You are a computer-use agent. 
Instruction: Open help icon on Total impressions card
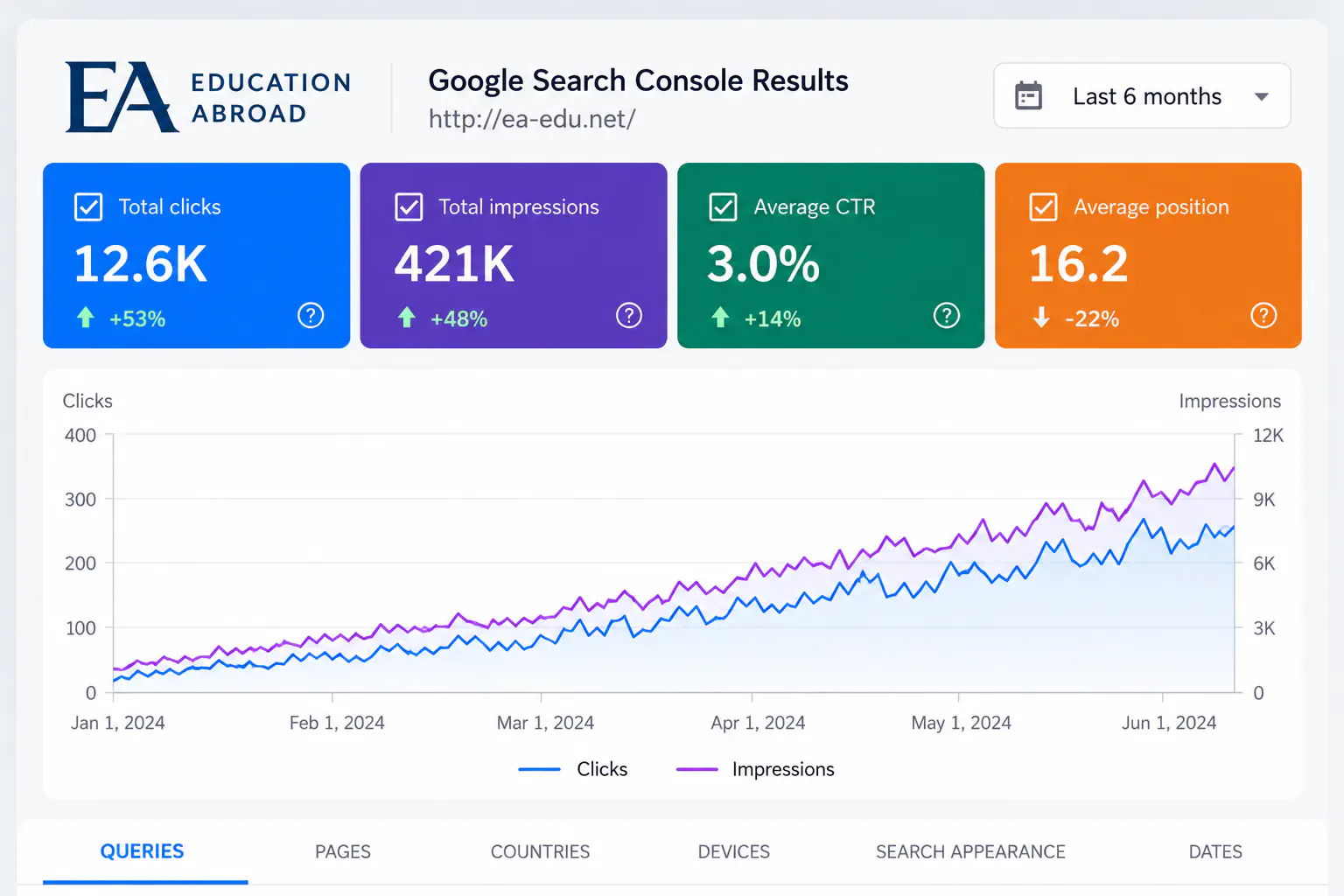628,315
